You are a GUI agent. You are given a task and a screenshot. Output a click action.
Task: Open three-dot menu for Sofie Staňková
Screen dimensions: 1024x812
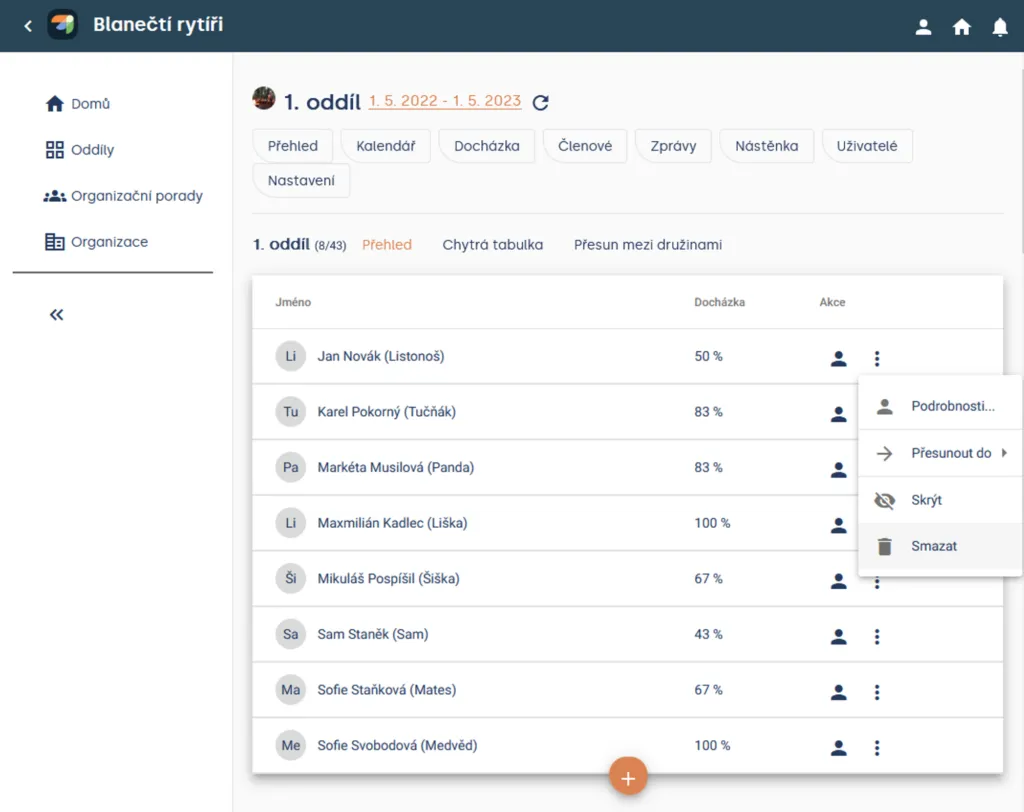tap(877, 691)
